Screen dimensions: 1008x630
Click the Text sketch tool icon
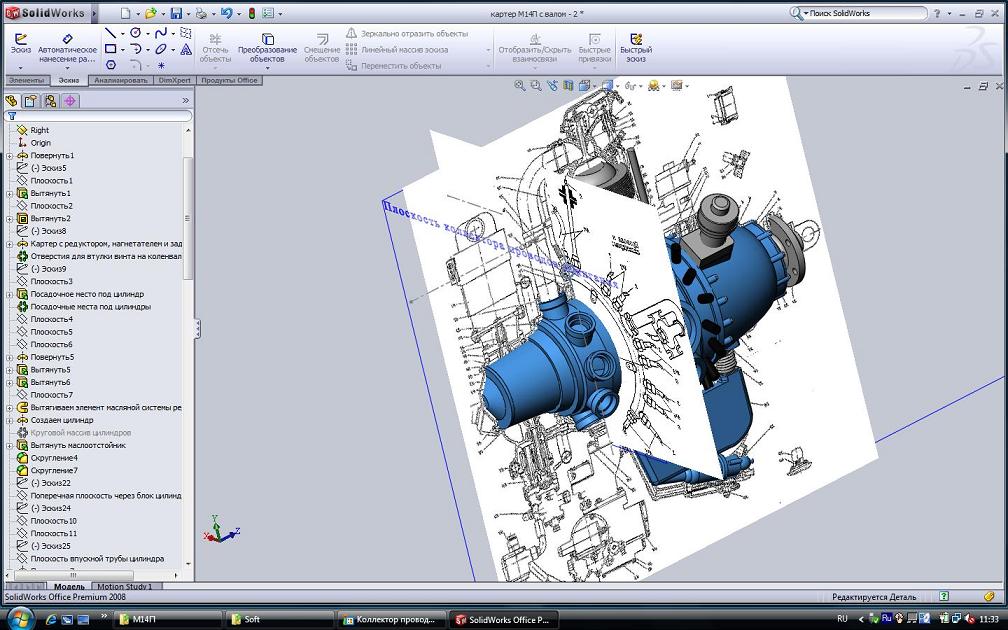click(x=186, y=49)
